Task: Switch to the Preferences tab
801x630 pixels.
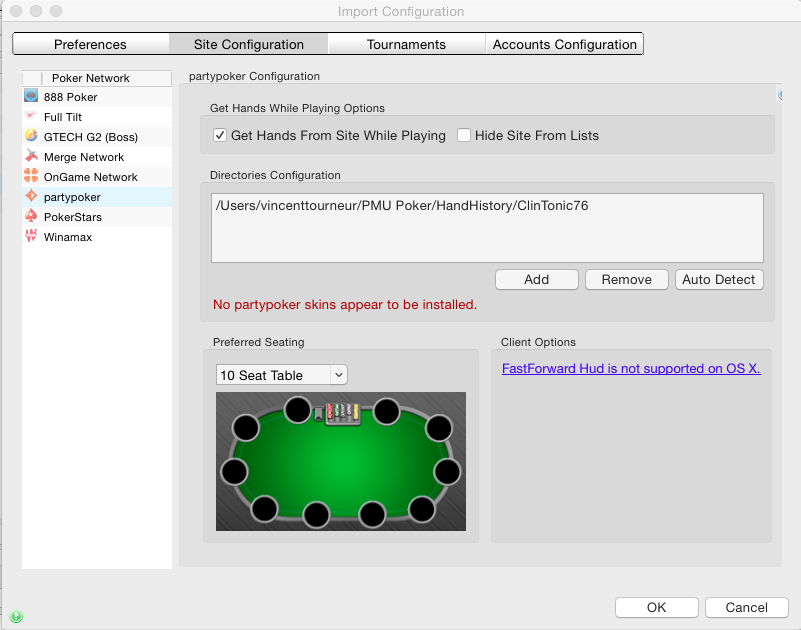Action: 90,44
